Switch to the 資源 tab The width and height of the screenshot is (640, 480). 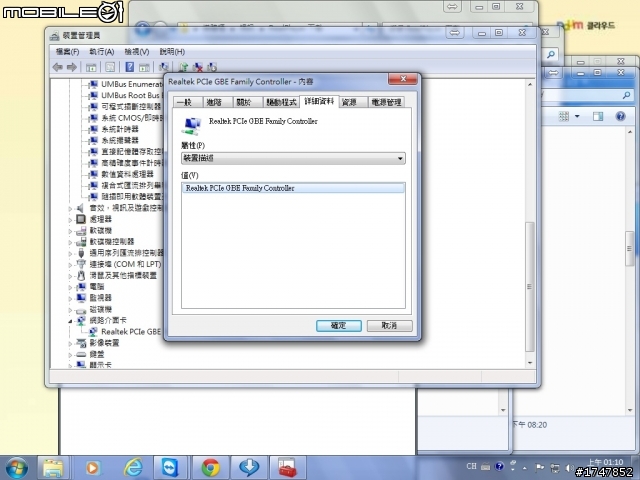pos(353,102)
